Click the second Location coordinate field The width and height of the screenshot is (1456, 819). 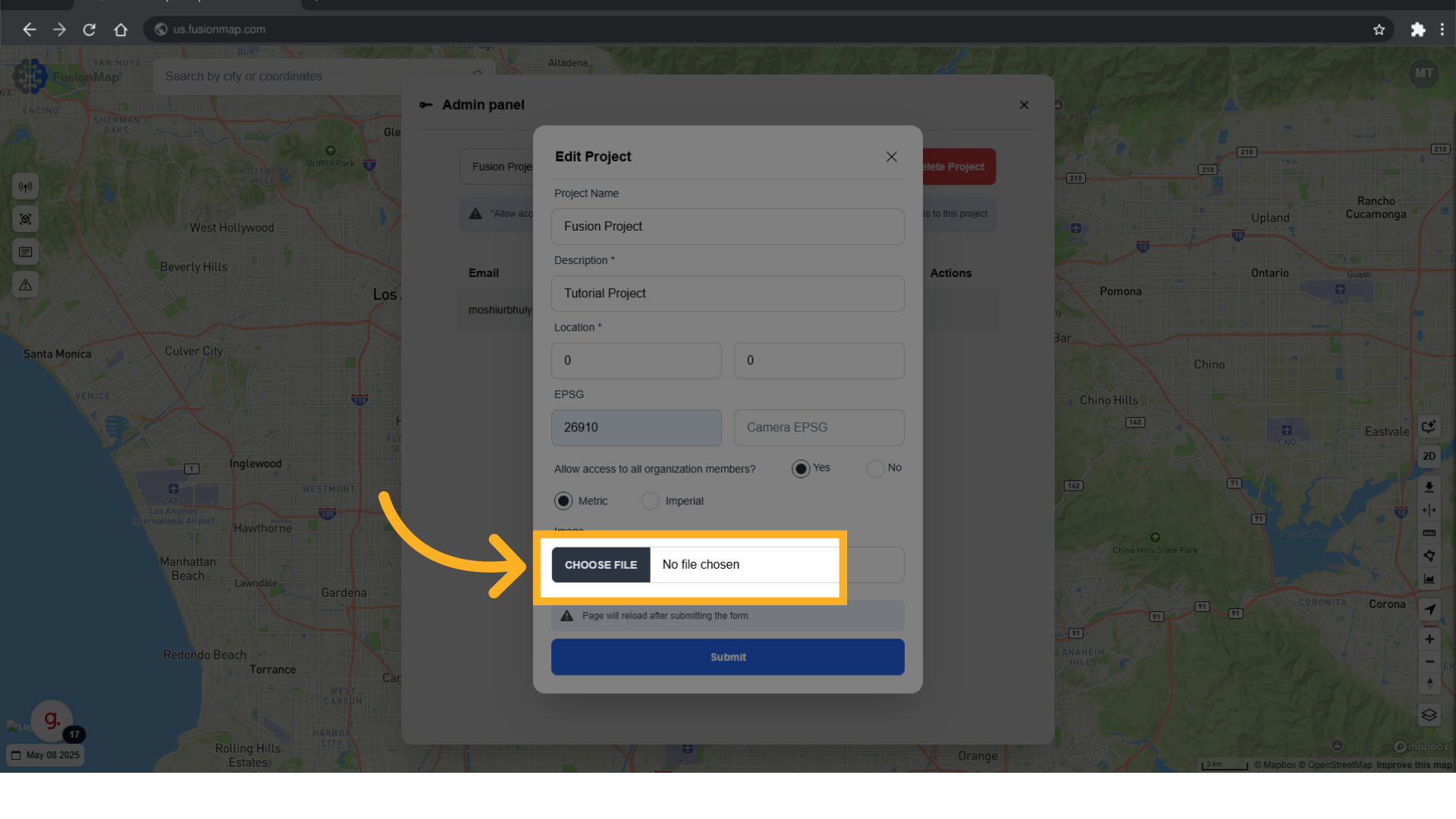pyautogui.click(x=819, y=360)
